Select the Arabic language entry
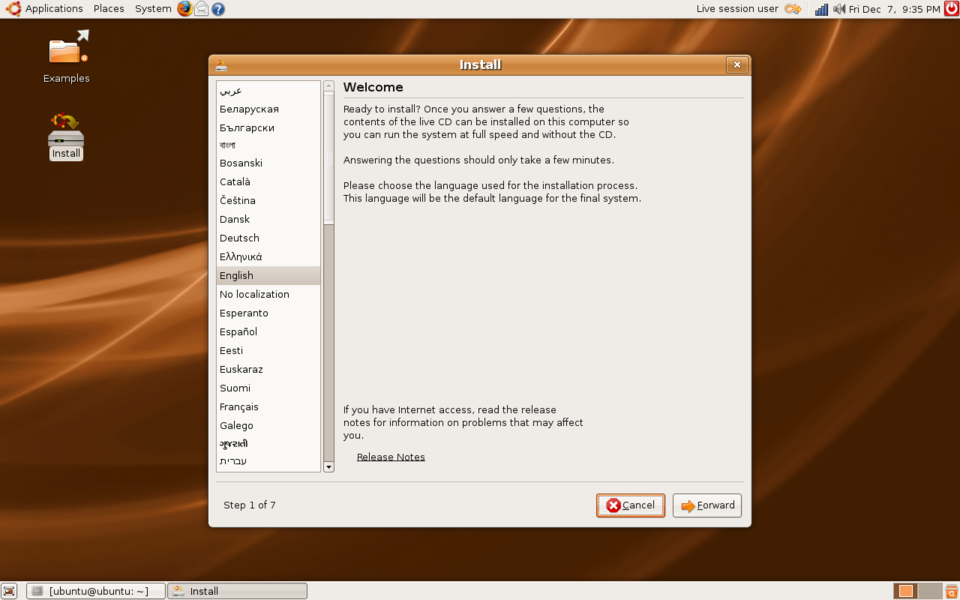 [268, 91]
